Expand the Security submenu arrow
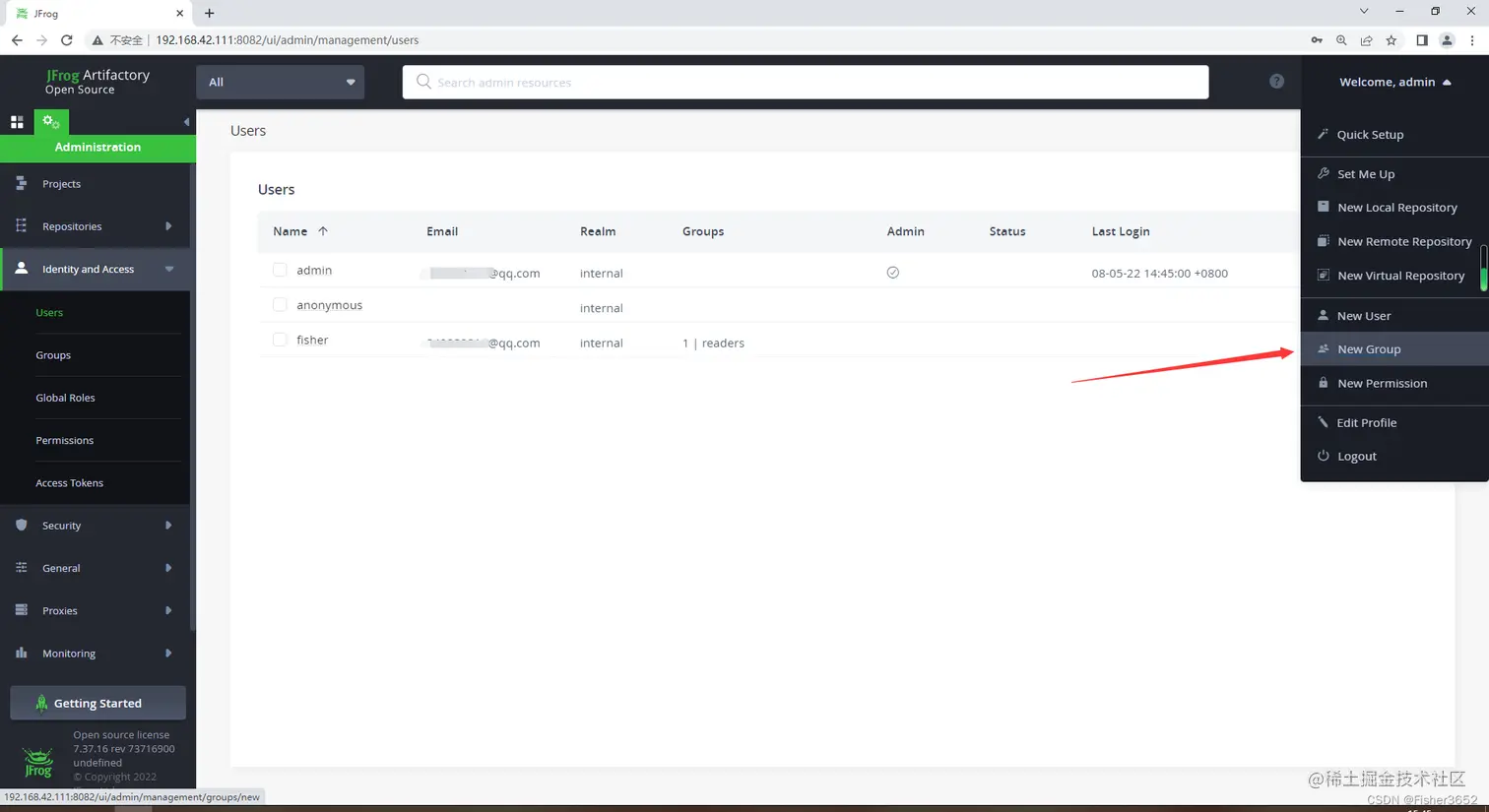 click(x=168, y=526)
